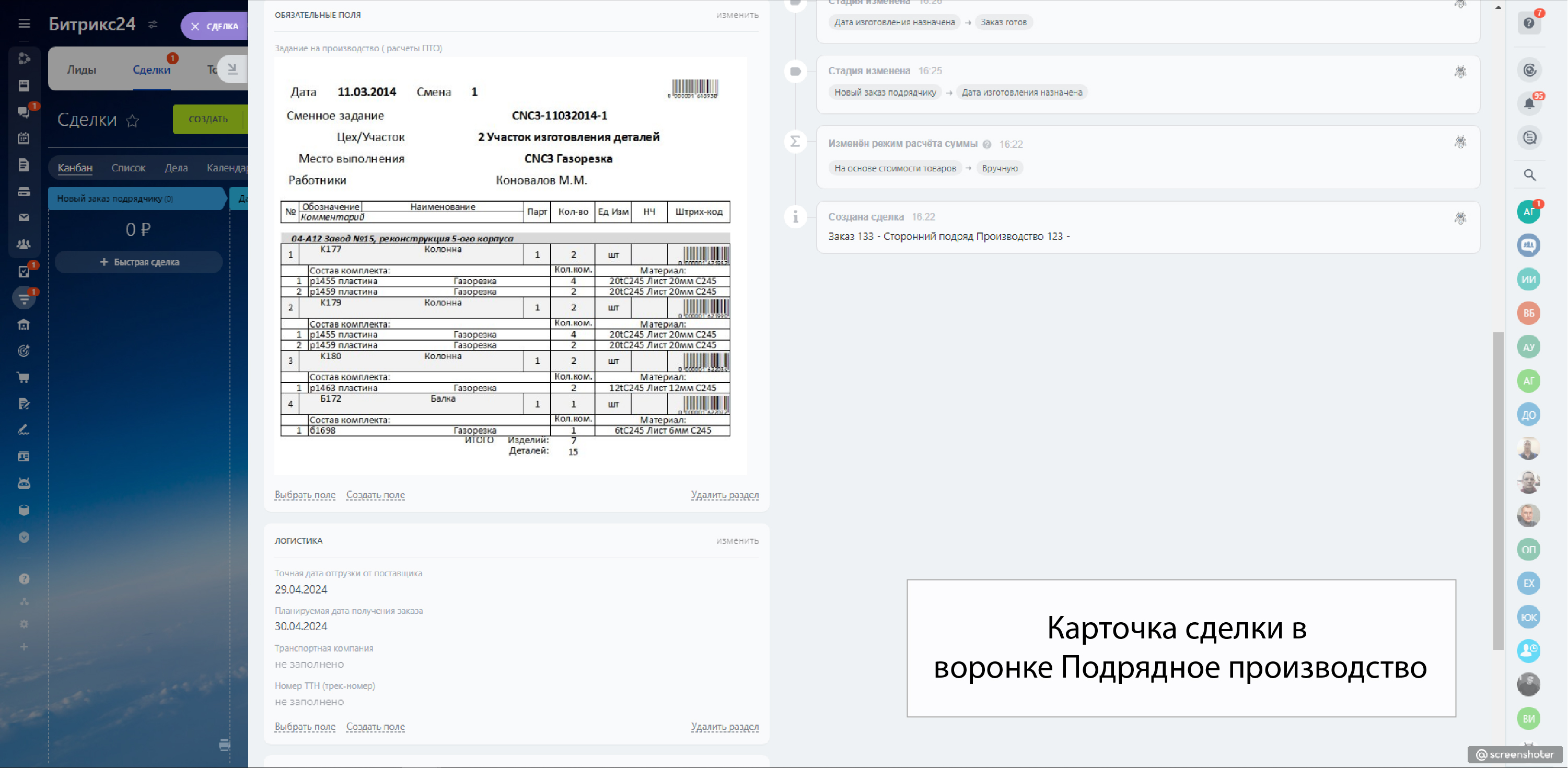1568x768 pixels.
Task: Click the vertical scrollbar of deal card
Action: [x=1497, y=490]
